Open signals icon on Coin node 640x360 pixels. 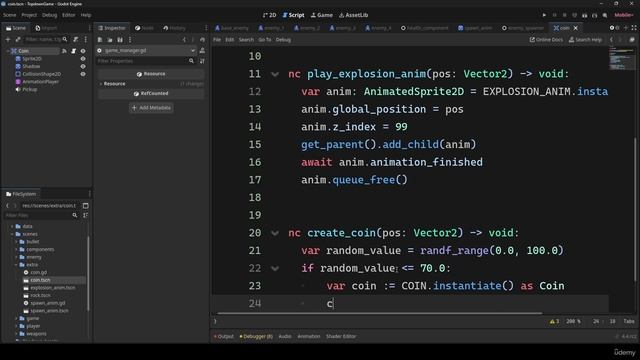pos(64,51)
